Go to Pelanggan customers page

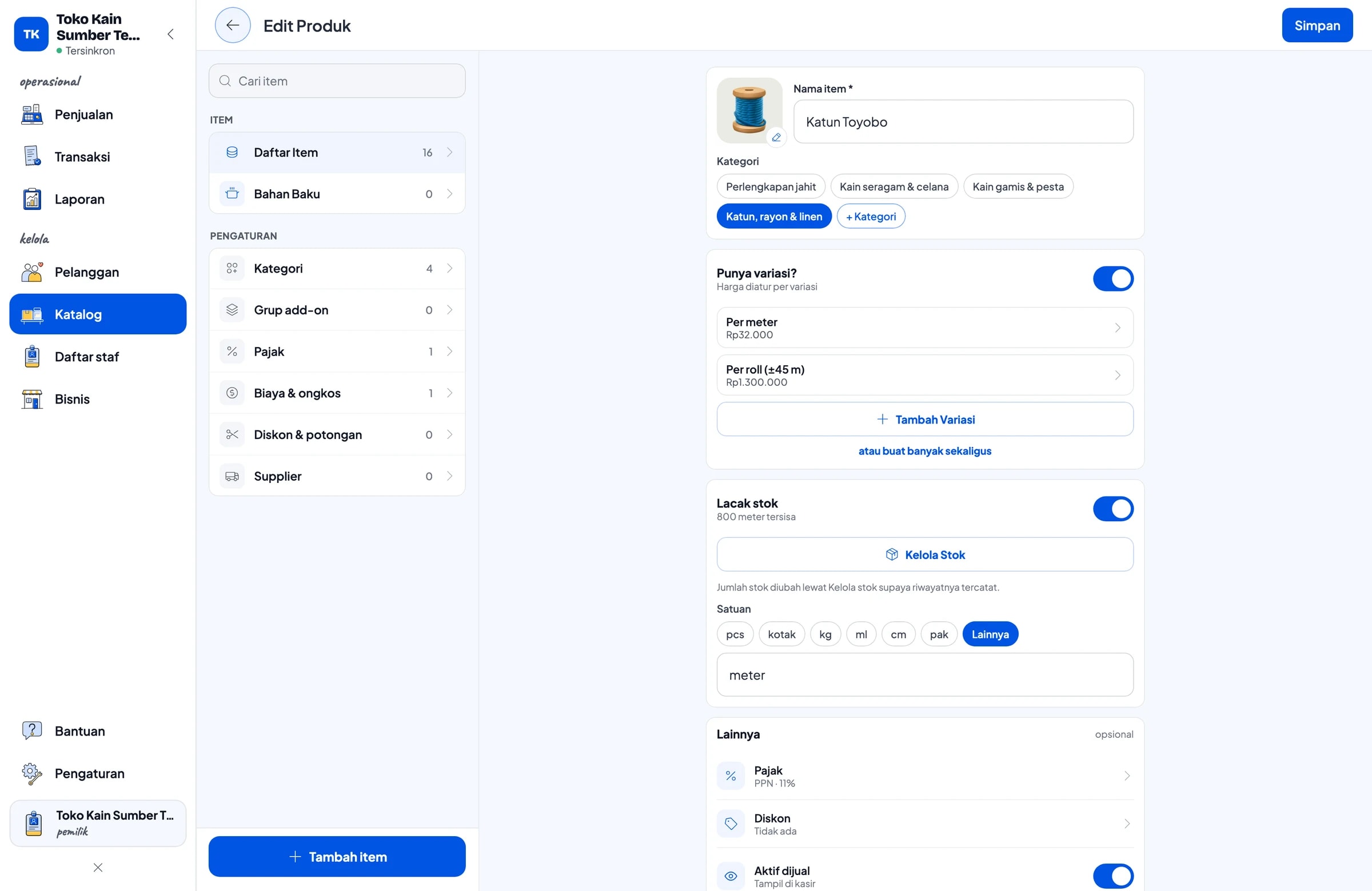pyautogui.click(x=98, y=272)
